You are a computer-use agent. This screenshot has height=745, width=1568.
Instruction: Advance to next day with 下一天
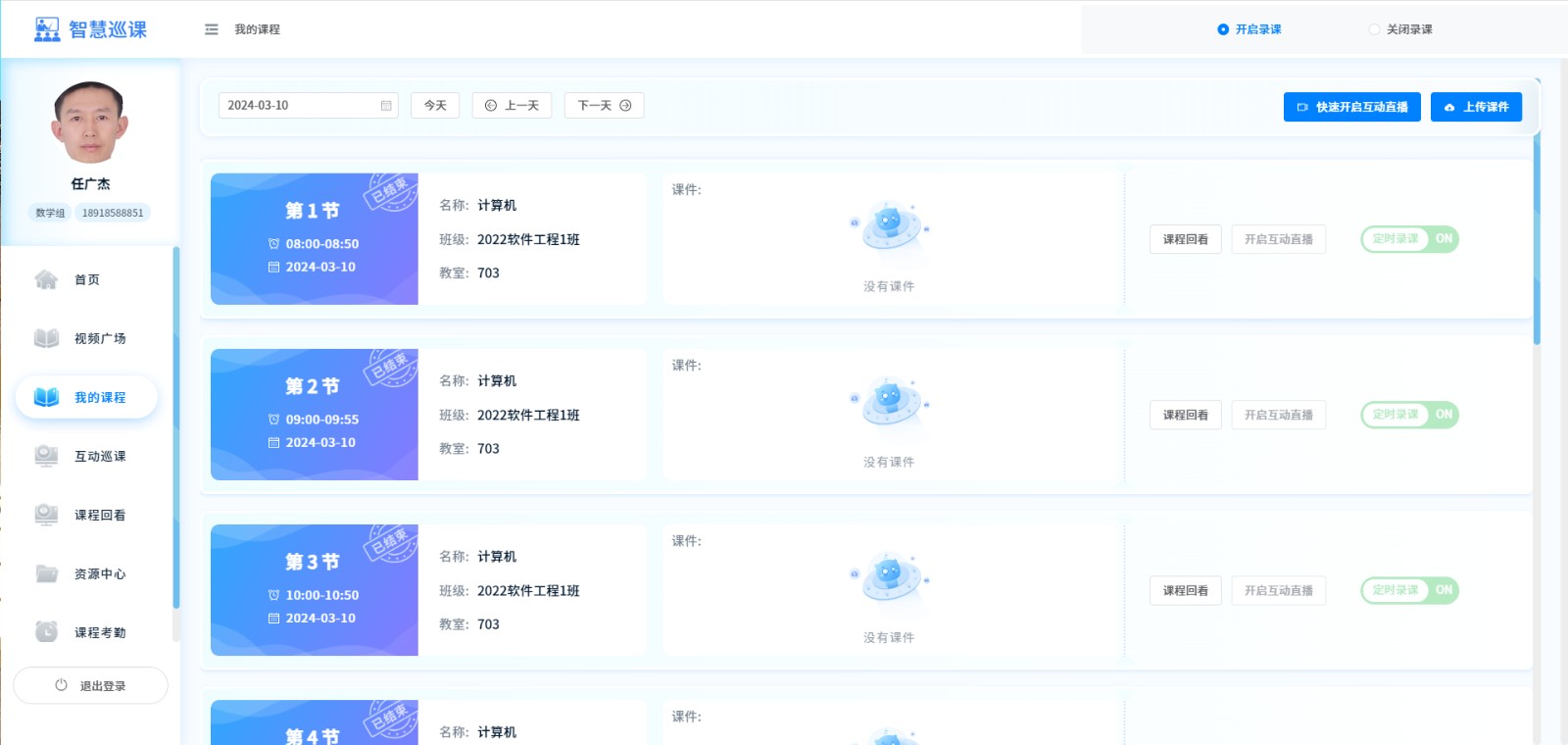tap(604, 106)
